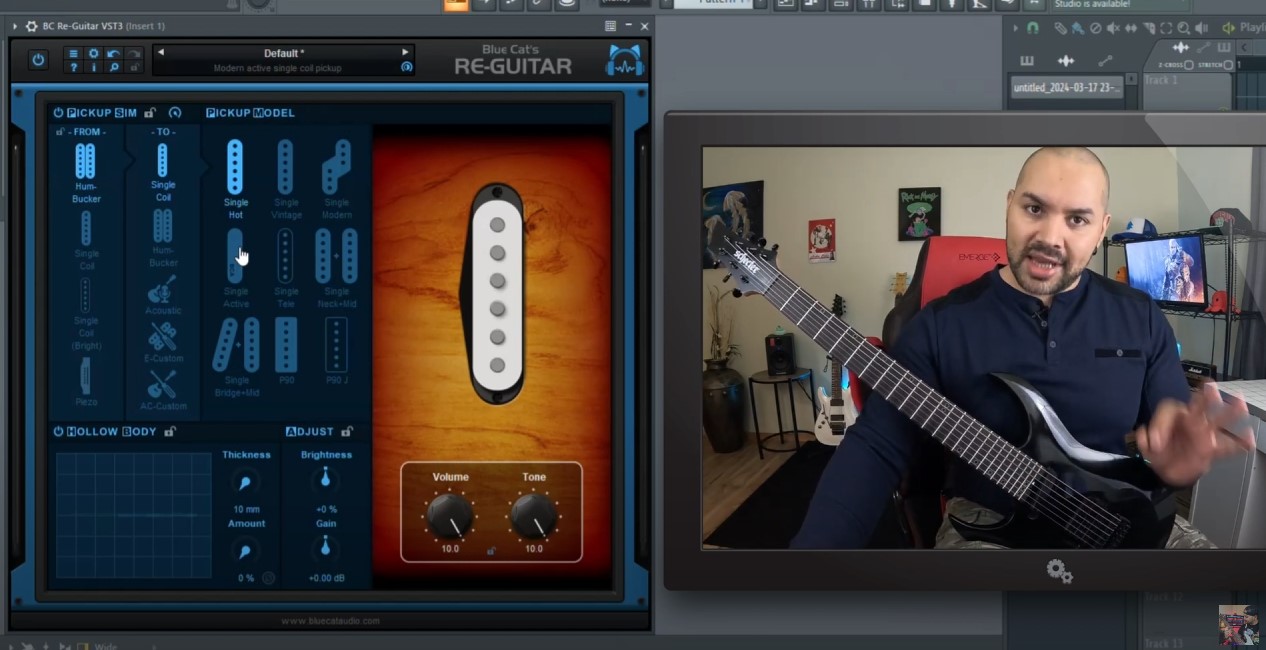
Task: Click the Pickup Sim reset dial icon
Action: 175,113
